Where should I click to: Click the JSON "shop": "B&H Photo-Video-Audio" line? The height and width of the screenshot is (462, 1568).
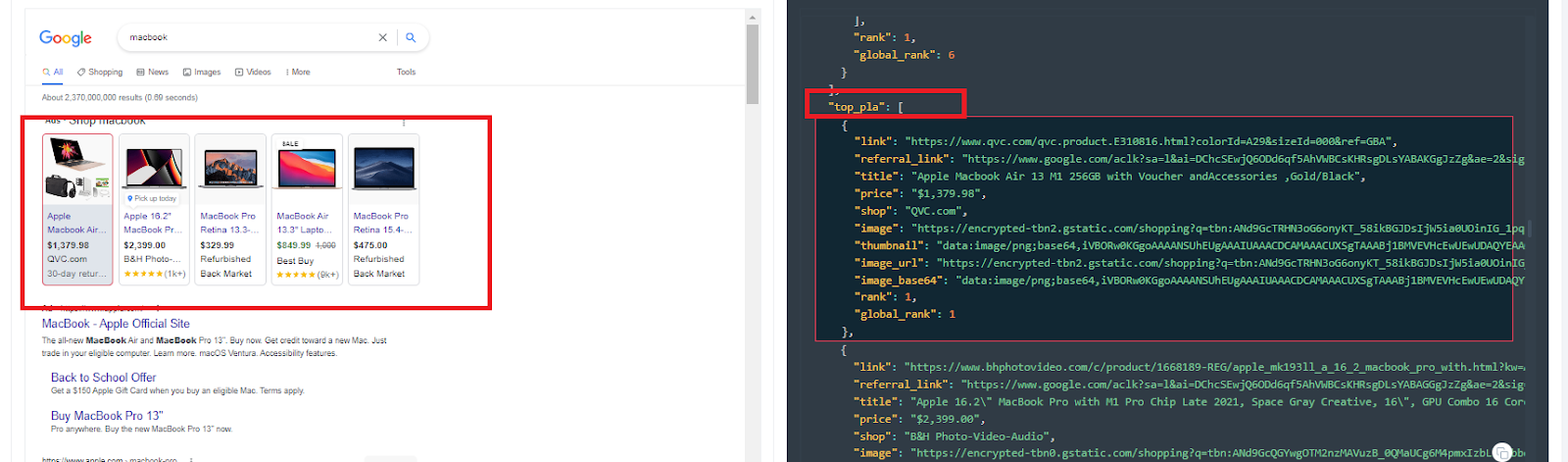click(955, 436)
